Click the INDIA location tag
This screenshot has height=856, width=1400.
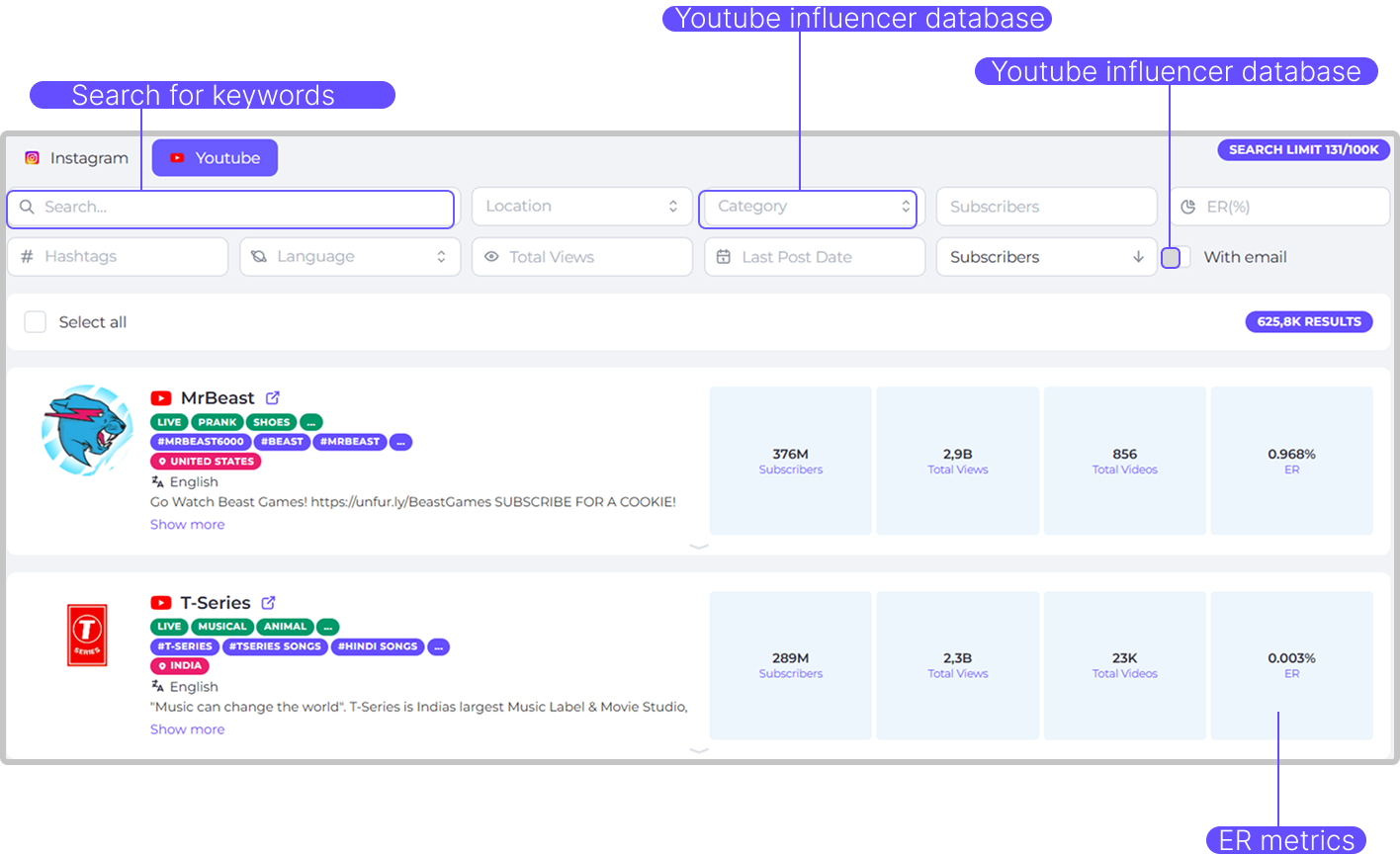(178, 666)
